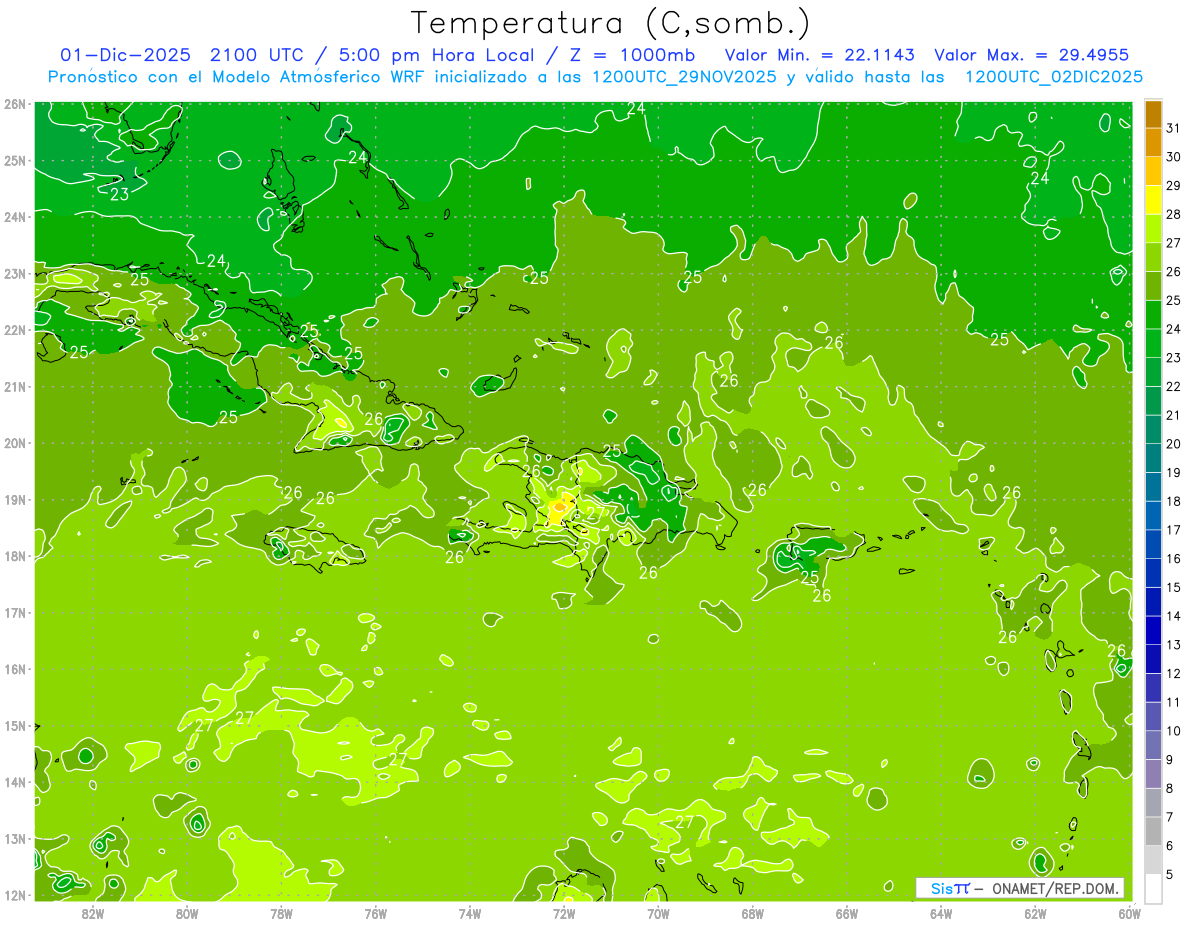Click the colorbar scale label 28
The image size is (1200, 927).
pos(1173,214)
